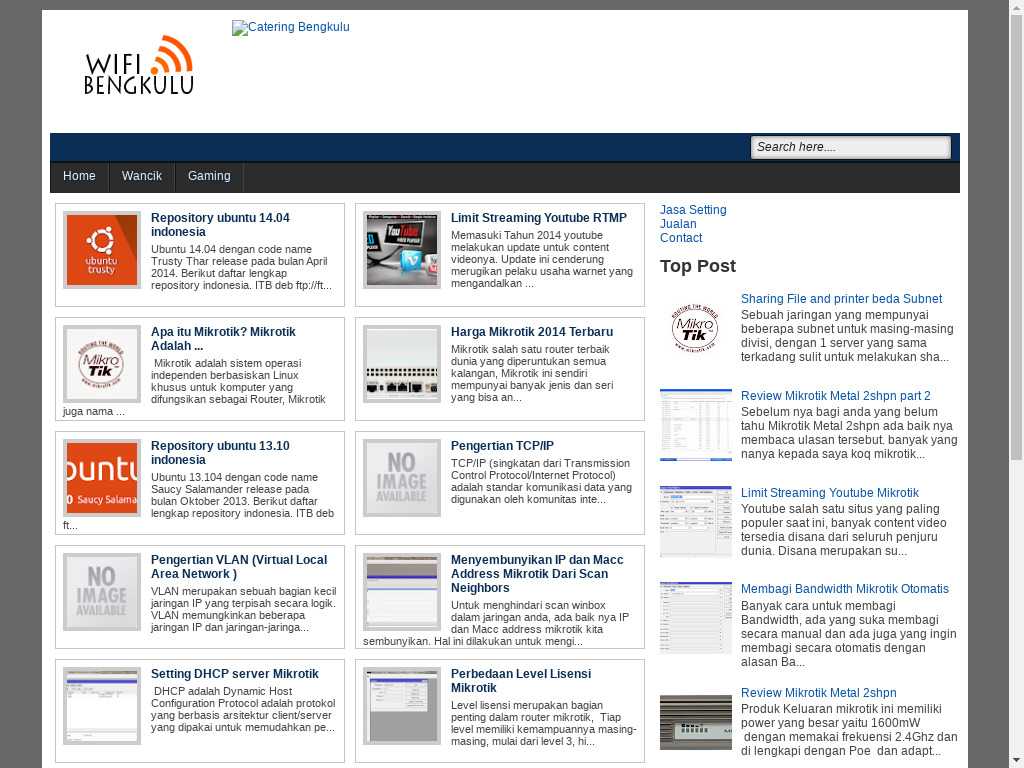Open Membagi Bandwidth Mikrotik Otomatis link

pyautogui.click(x=844, y=589)
